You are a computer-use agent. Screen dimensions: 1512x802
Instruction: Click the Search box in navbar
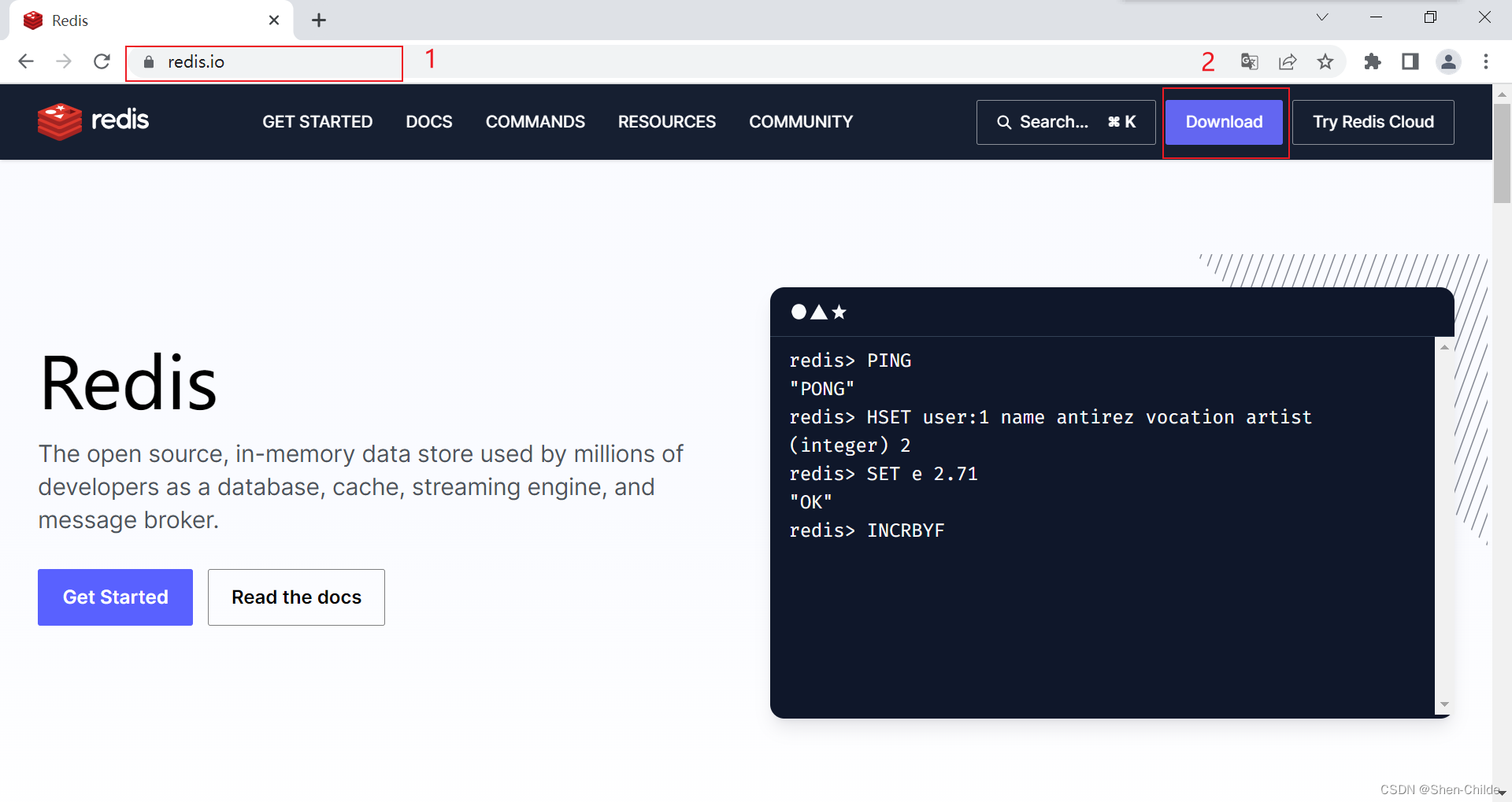click(1066, 122)
